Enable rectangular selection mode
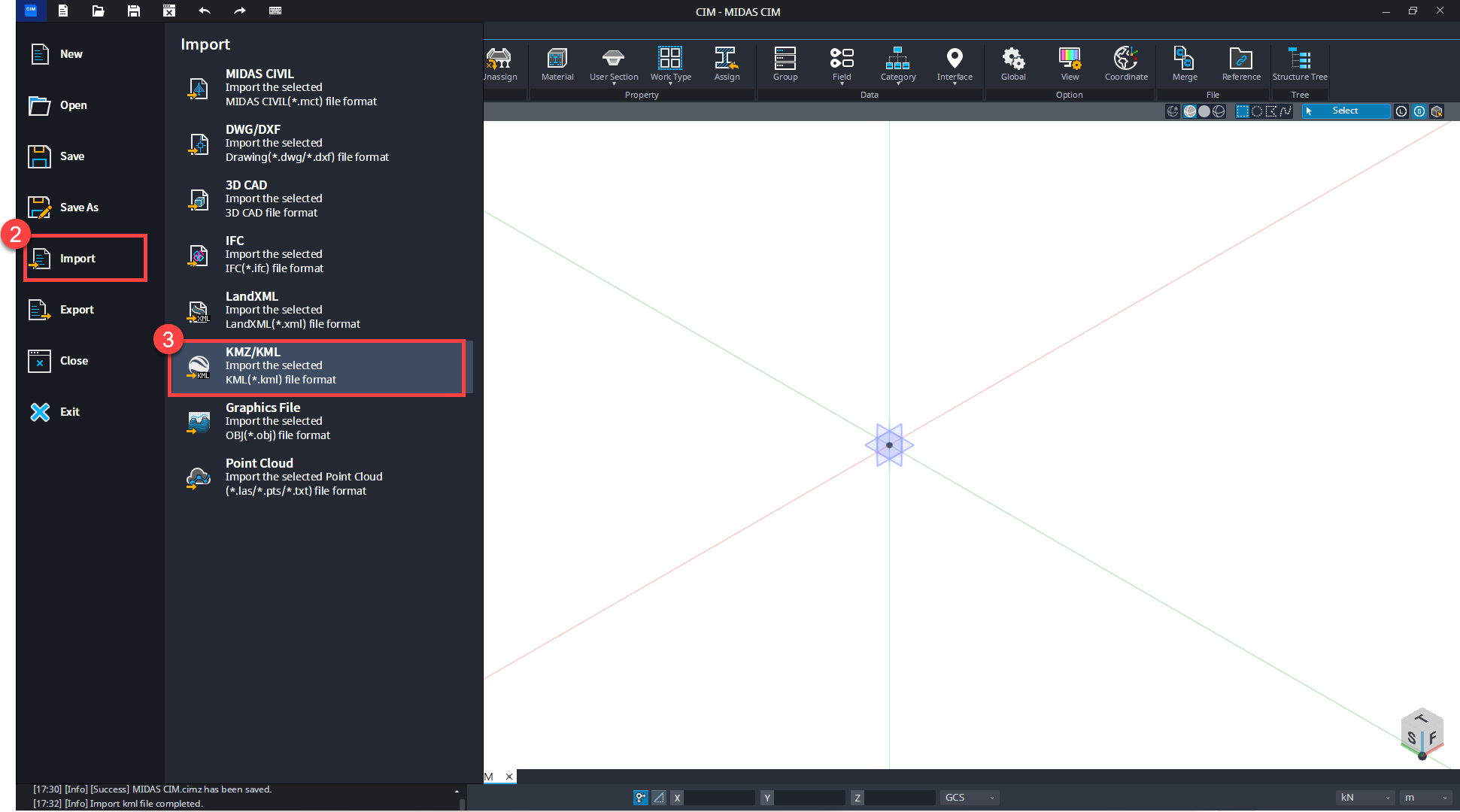This screenshot has width=1460, height=812. click(x=1243, y=111)
